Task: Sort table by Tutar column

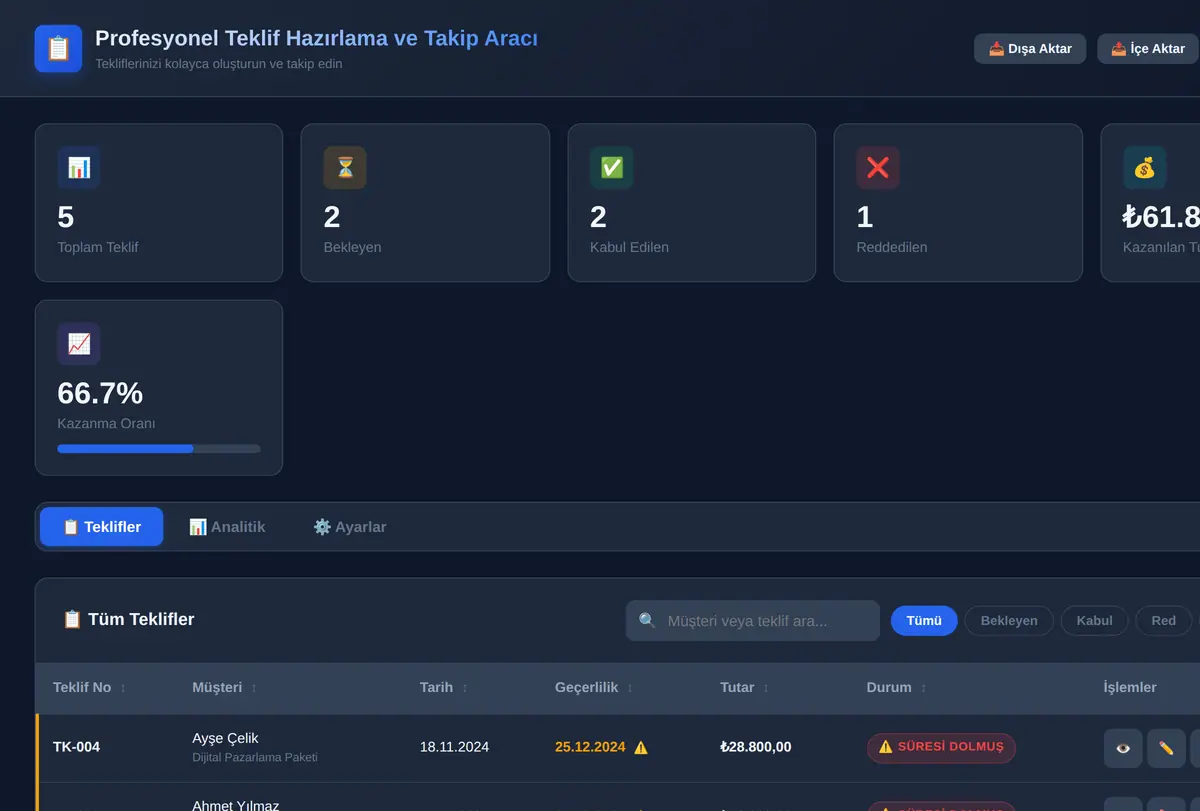Action: pyautogui.click(x=745, y=688)
